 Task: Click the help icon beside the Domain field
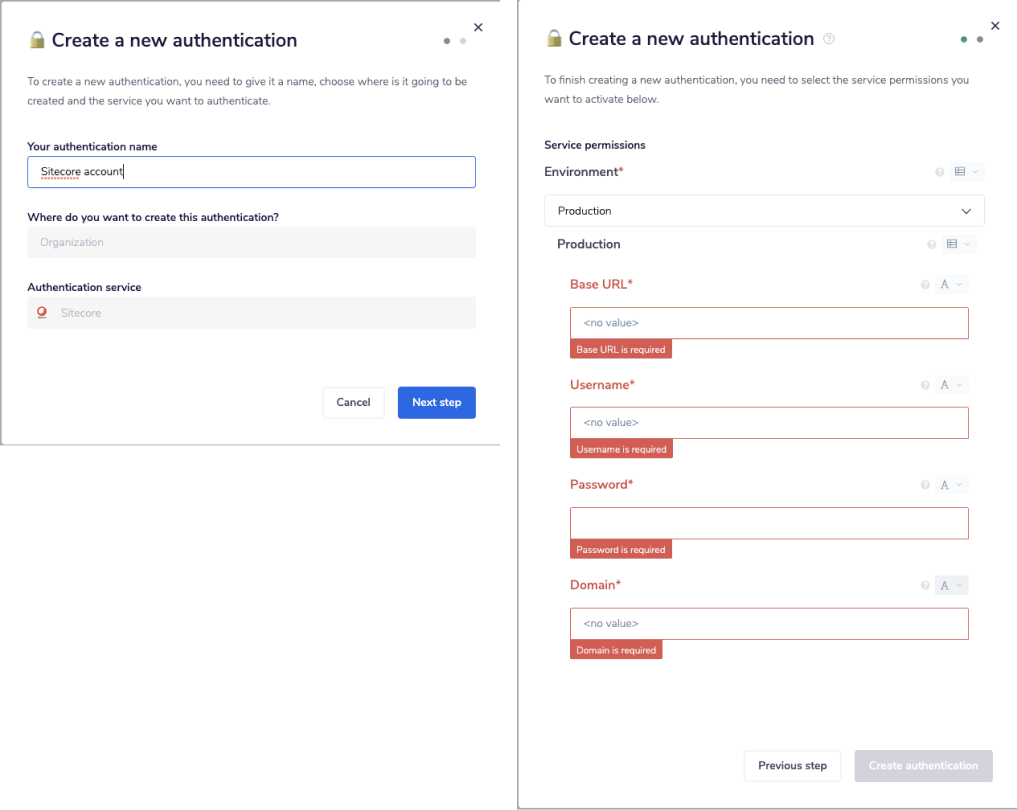(925, 584)
